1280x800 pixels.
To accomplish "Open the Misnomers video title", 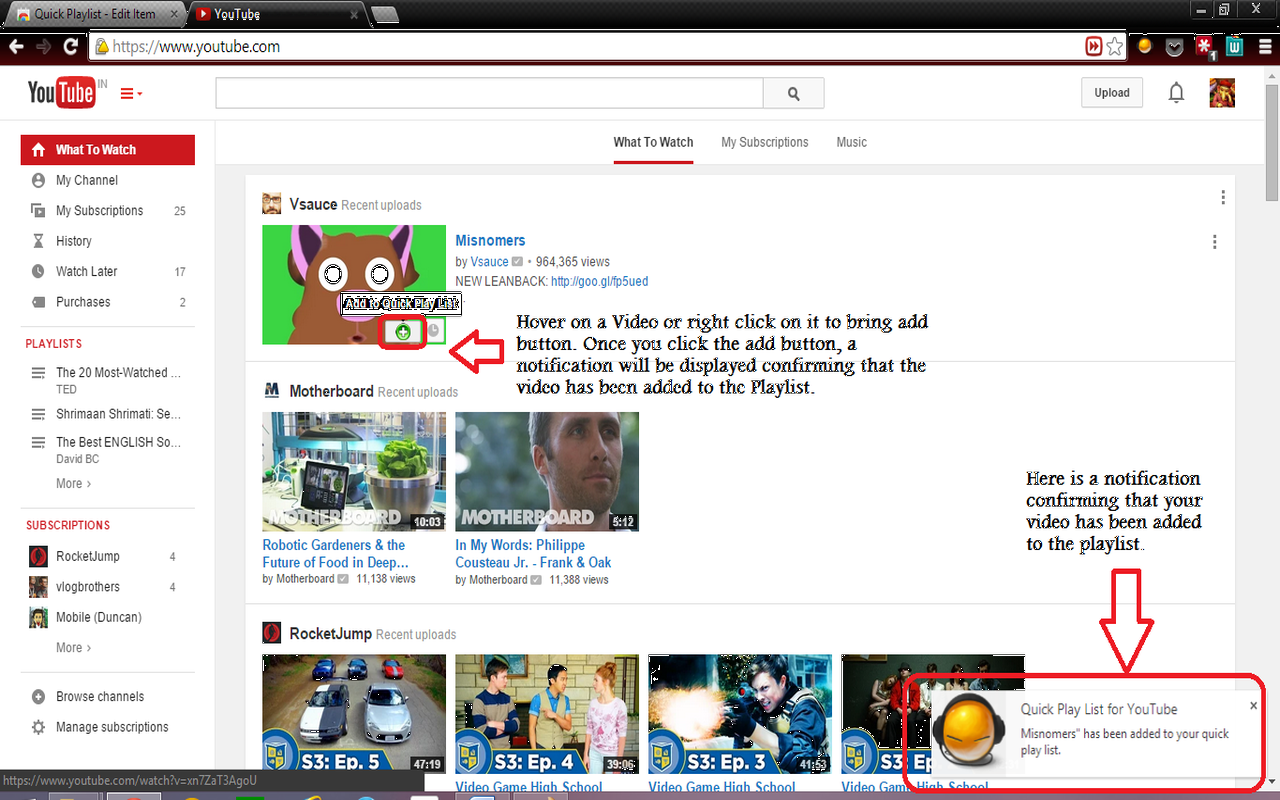I will click(490, 240).
